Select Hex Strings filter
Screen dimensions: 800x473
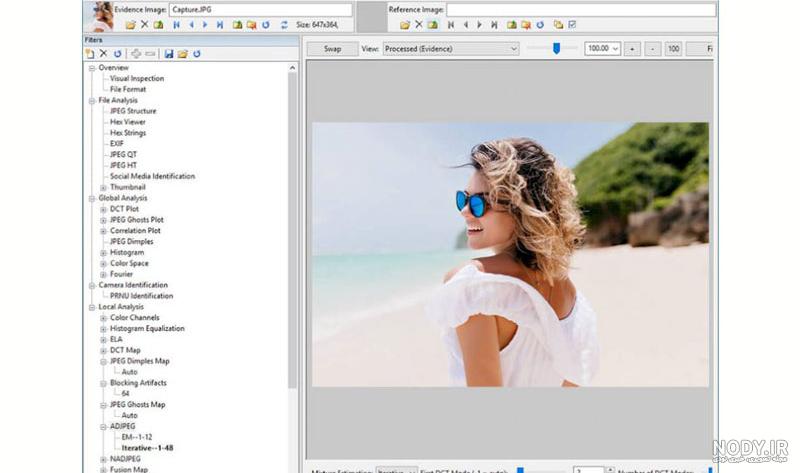pos(128,133)
